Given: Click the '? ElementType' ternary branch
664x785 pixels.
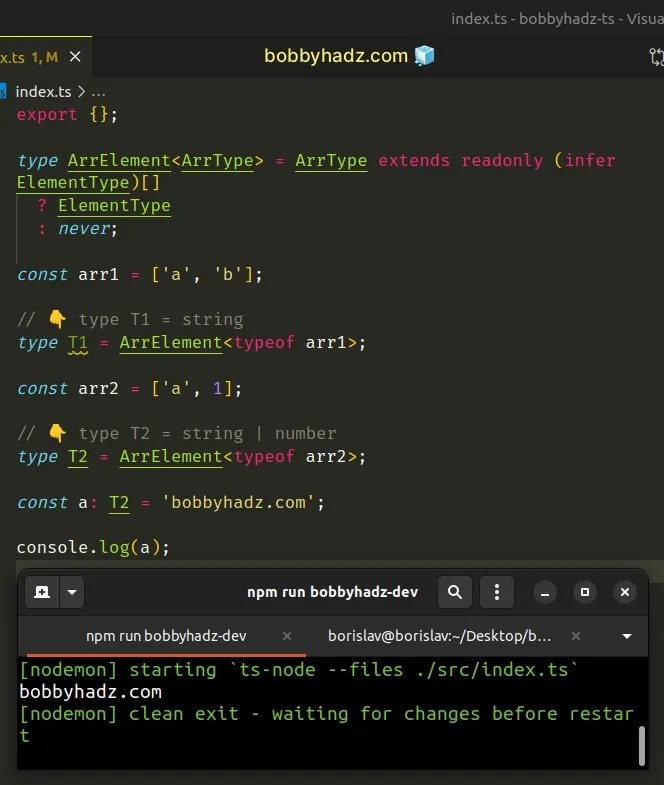Looking at the screenshot, I should pos(104,206).
